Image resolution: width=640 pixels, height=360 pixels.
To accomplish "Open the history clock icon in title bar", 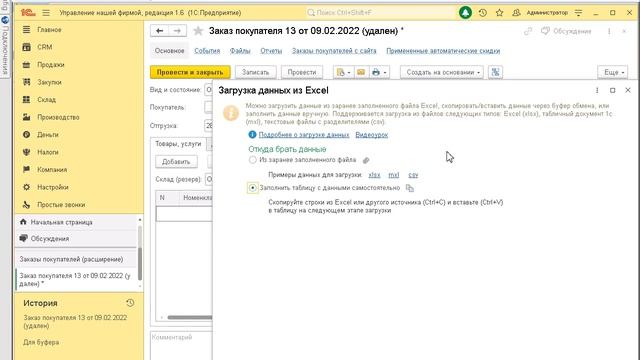I will click(x=482, y=13).
